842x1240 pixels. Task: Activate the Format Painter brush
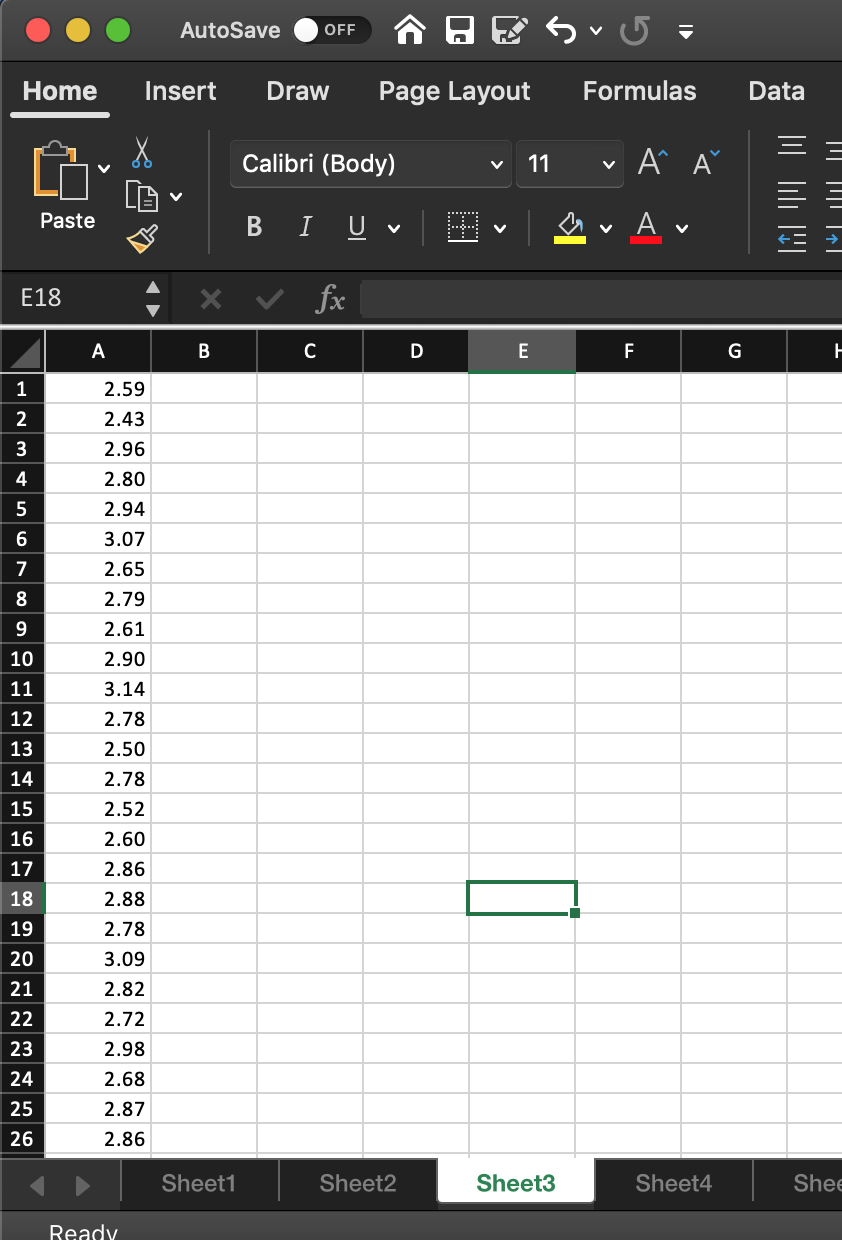click(142, 239)
